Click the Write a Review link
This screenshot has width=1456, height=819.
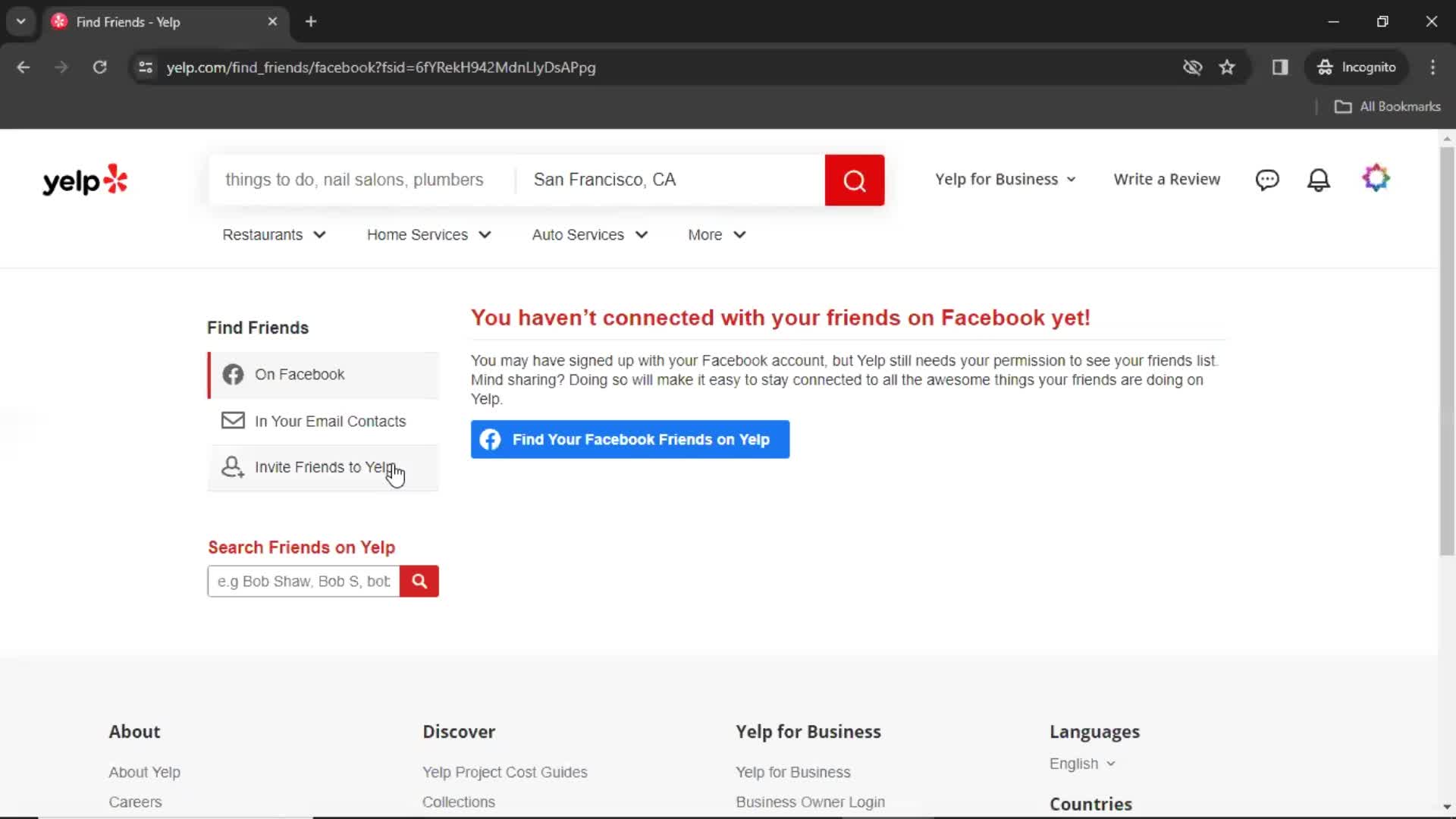tap(1166, 178)
